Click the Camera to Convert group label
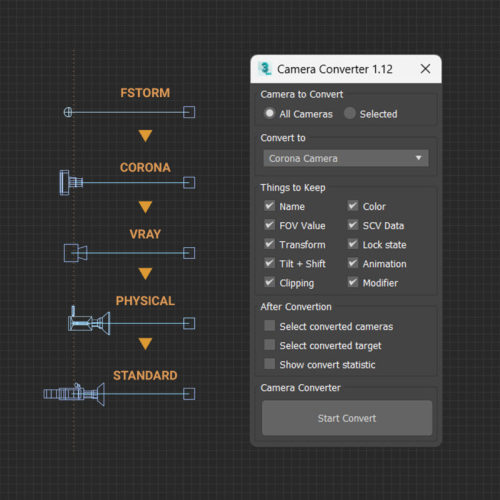 pyautogui.click(x=302, y=94)
